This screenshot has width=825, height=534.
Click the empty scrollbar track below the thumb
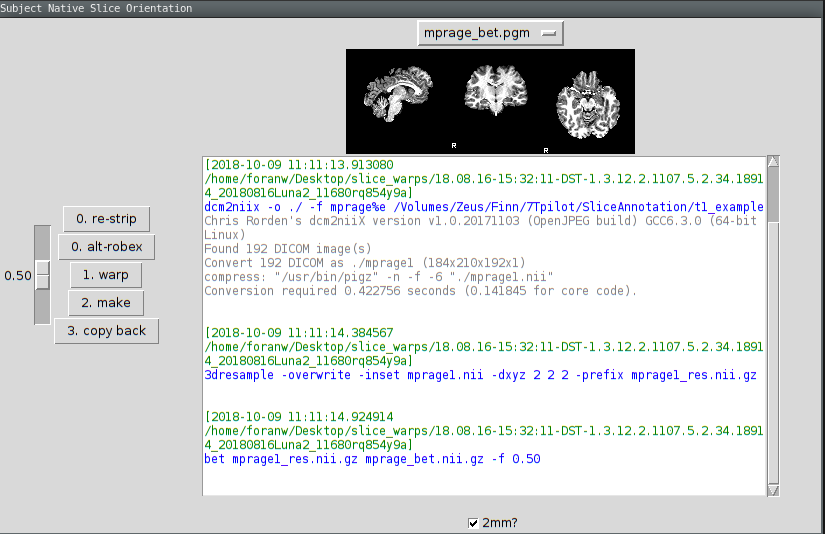tap(772, 350)
